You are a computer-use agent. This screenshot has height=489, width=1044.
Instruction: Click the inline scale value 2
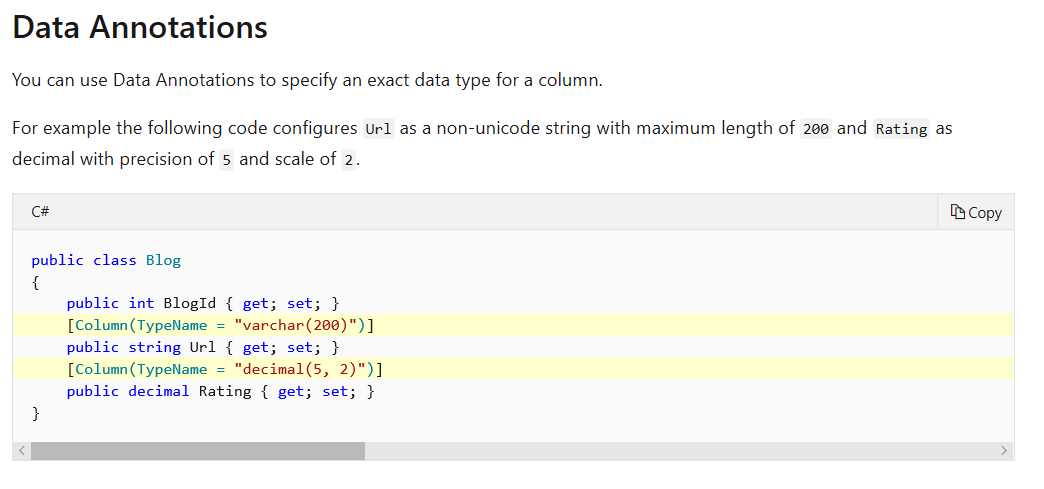(348, 161)
